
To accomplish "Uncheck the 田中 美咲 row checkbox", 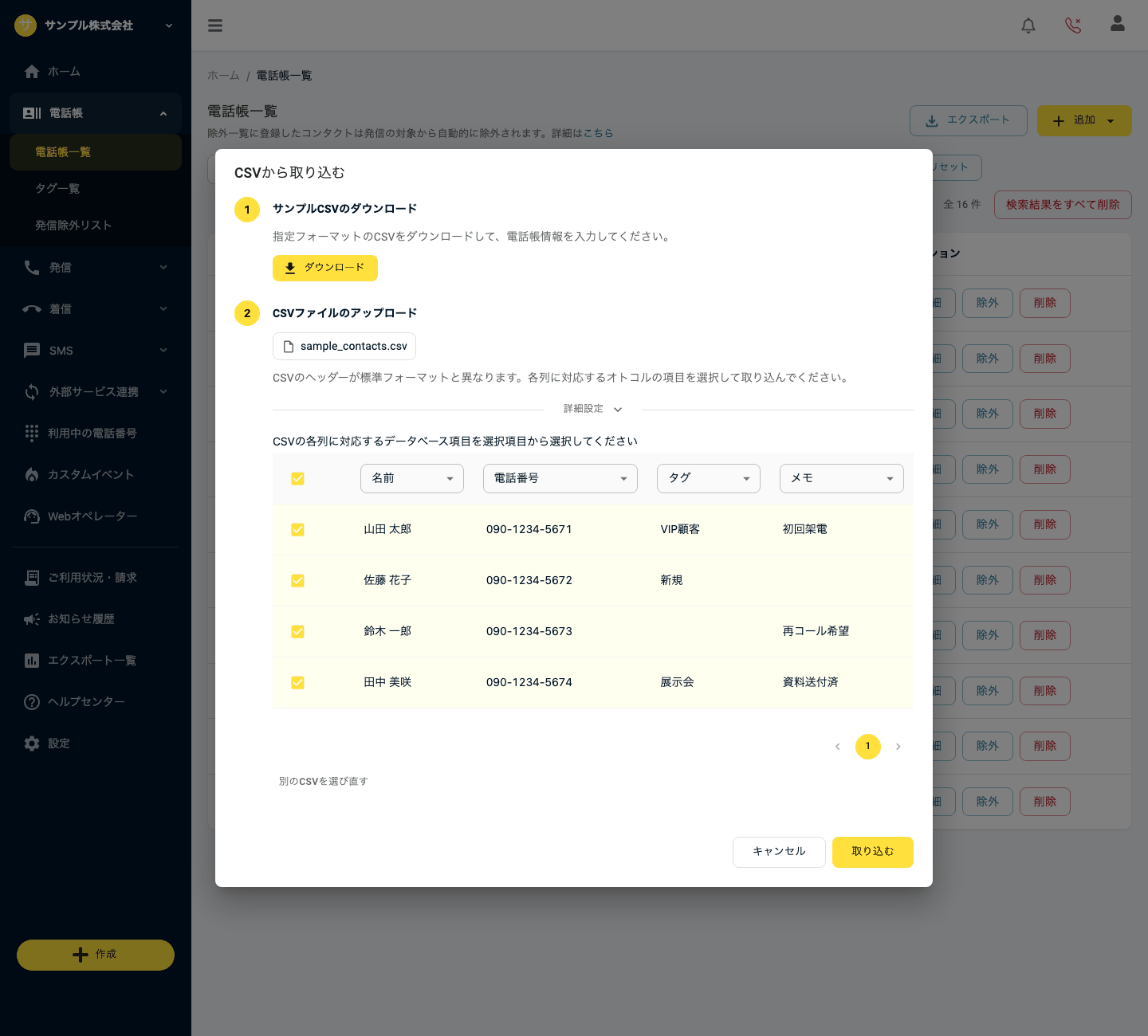I will tap(297, 683).
